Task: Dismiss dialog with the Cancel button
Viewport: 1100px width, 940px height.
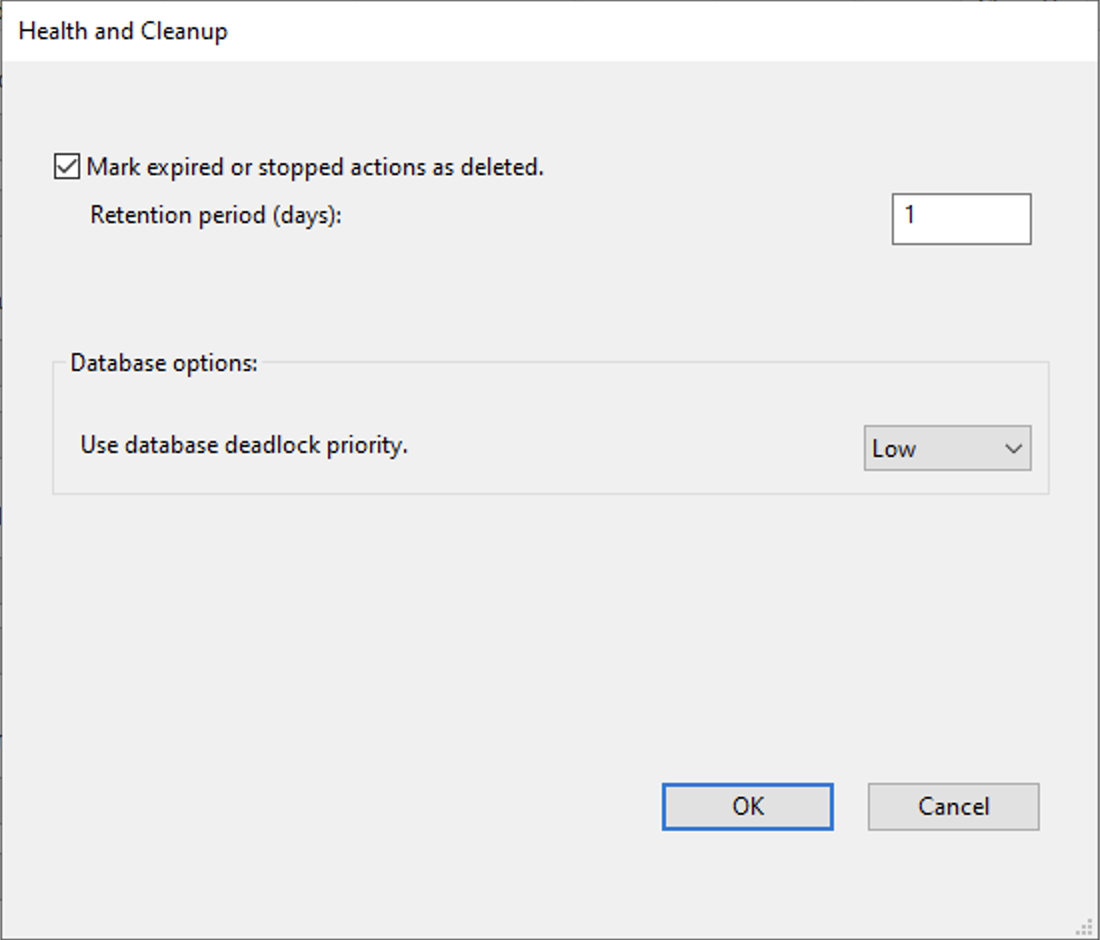Action: 953,807
